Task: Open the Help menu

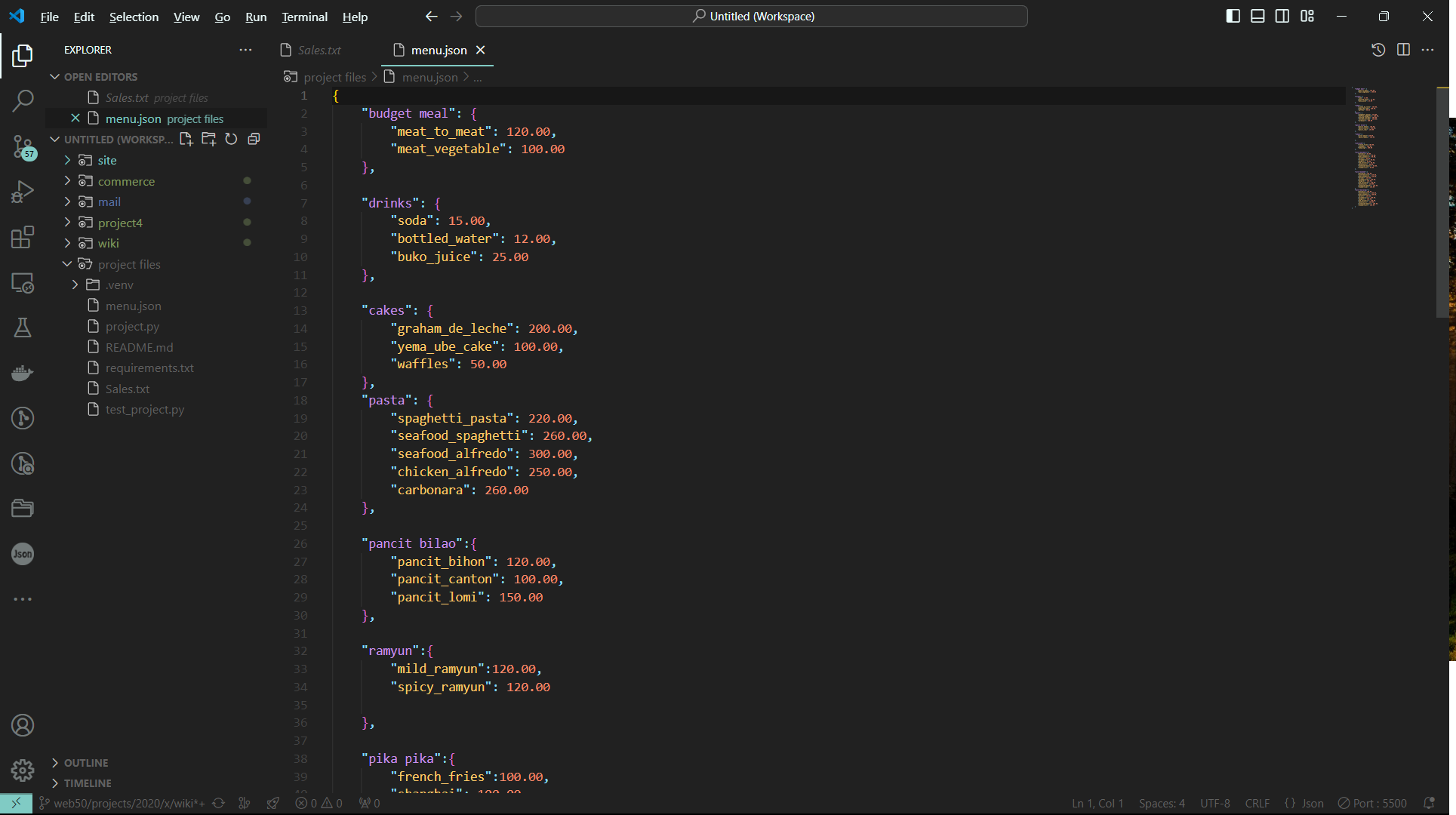Action: click(355, 17)
